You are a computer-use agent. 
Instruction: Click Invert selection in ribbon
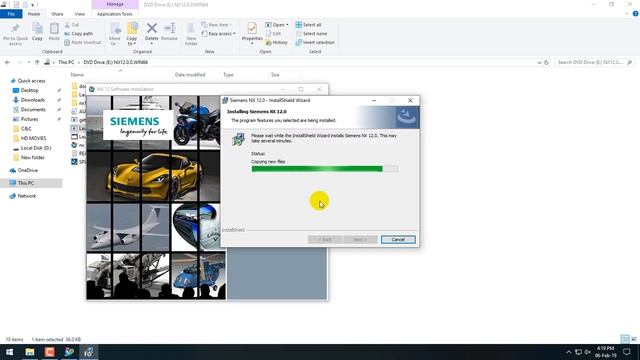tap(315, 42)
